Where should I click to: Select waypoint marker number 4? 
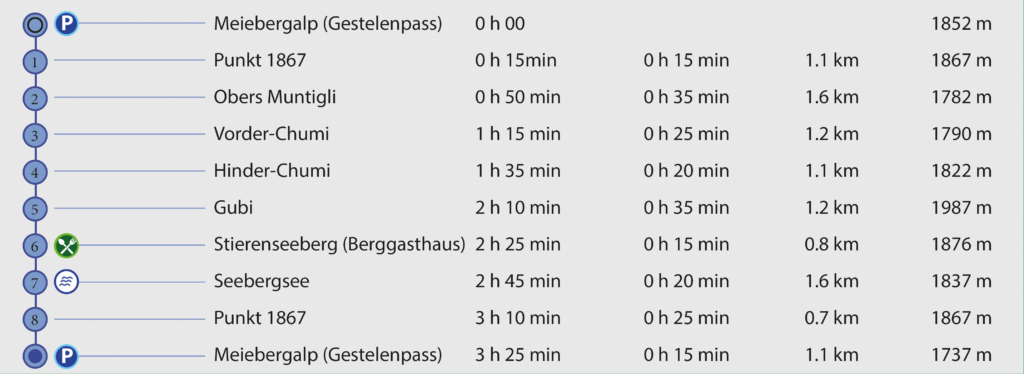click(35, 173)
